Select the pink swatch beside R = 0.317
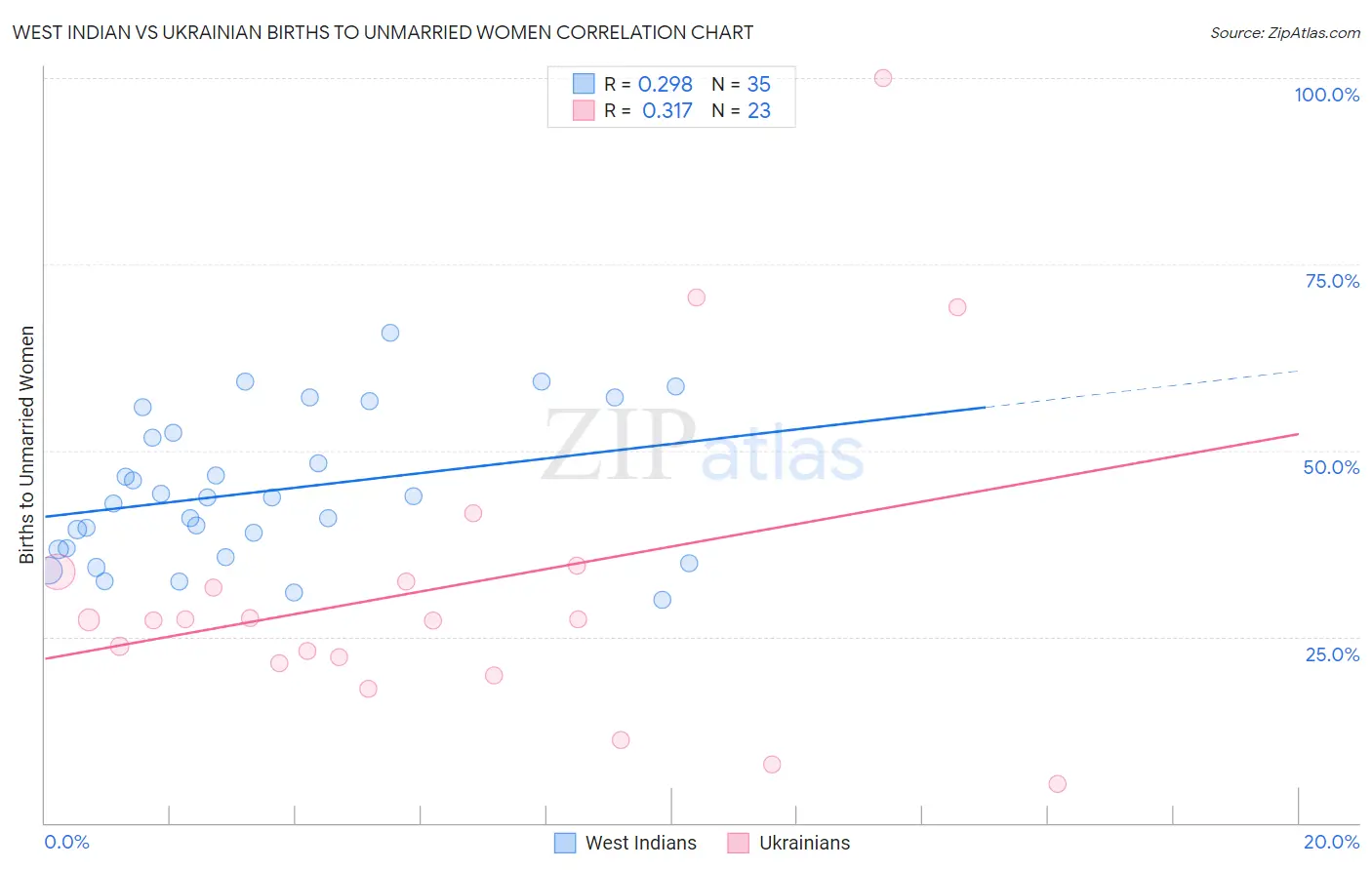1372x870 pixels. pos(584,110)
